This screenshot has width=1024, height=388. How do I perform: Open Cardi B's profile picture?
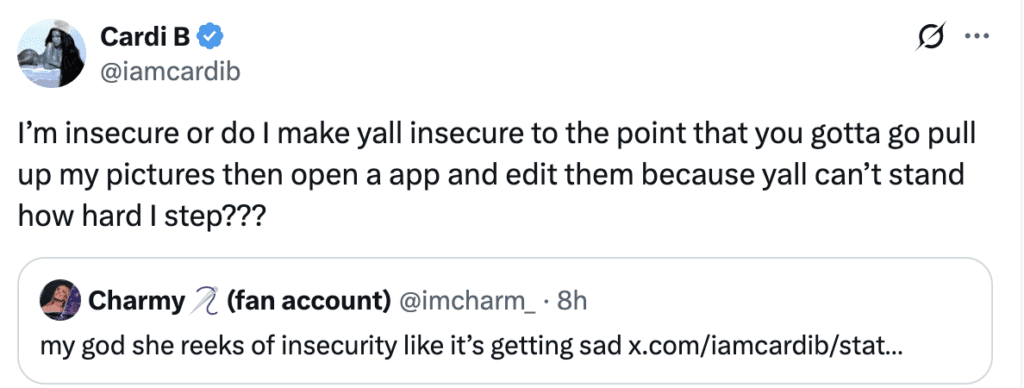coord(52,54)
